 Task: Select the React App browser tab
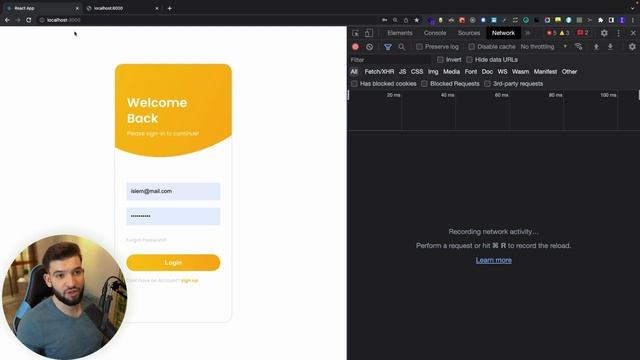click(41, 8)
